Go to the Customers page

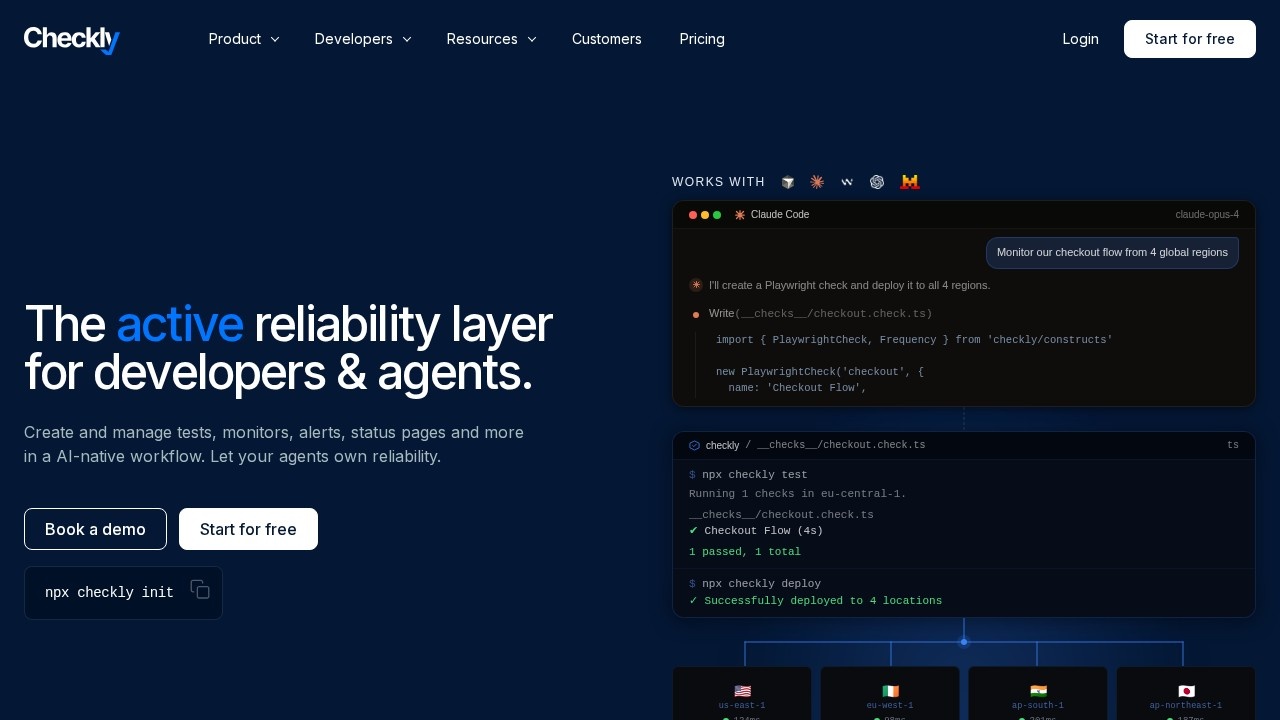(607, 39)
